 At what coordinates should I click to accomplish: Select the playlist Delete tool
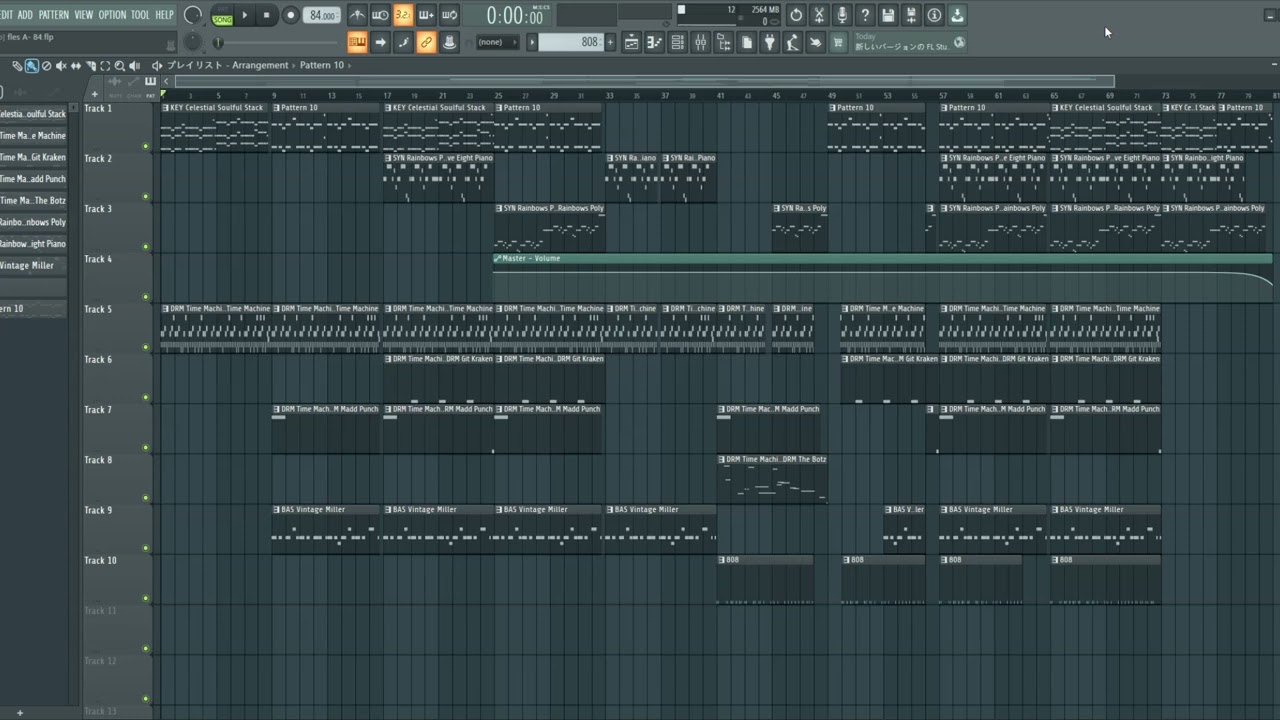click(46, 66)
